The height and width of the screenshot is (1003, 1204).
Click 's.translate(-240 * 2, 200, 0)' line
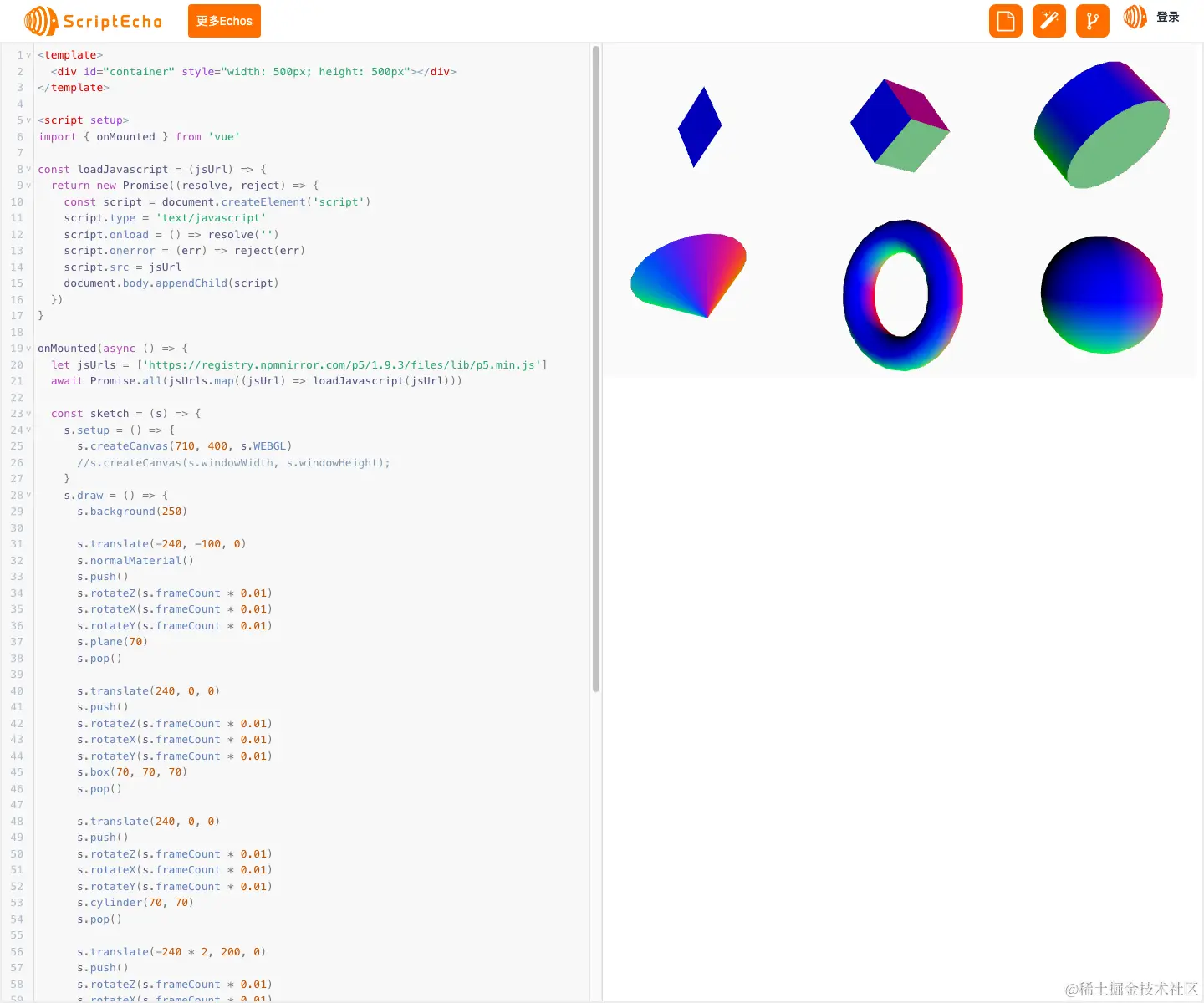pos(171,952)
